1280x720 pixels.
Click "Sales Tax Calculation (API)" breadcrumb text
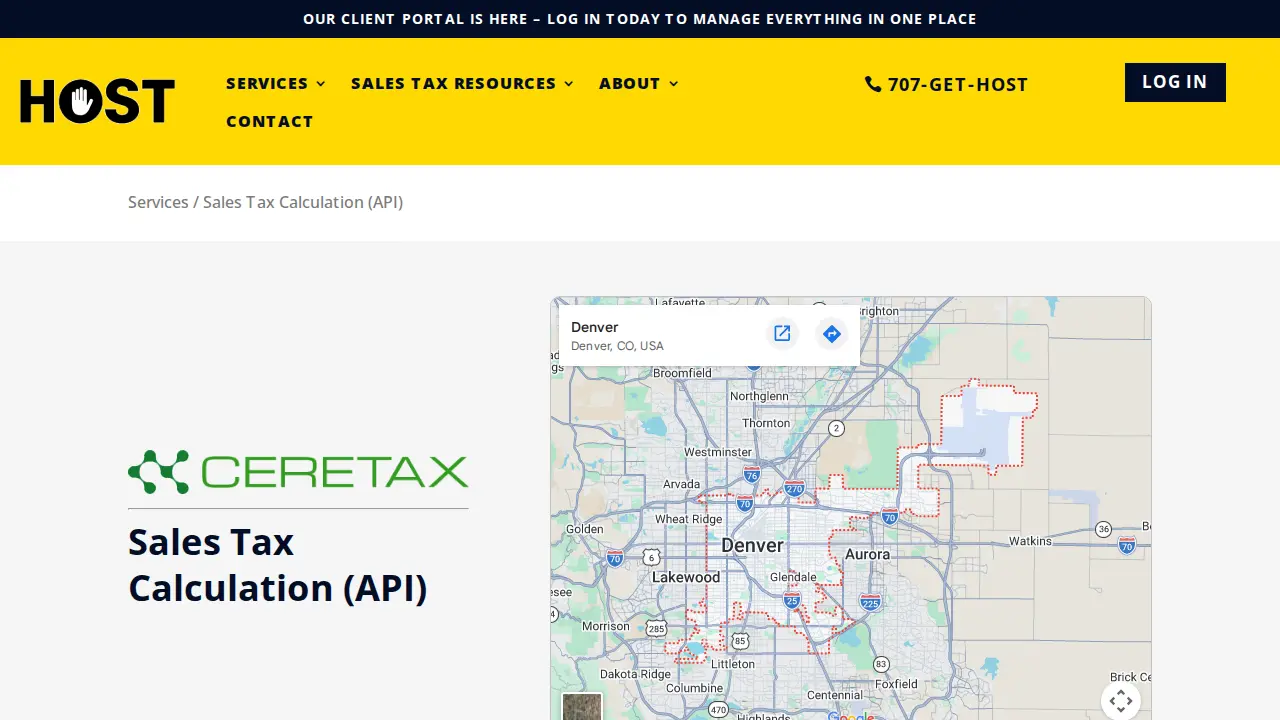click(303, 202)
